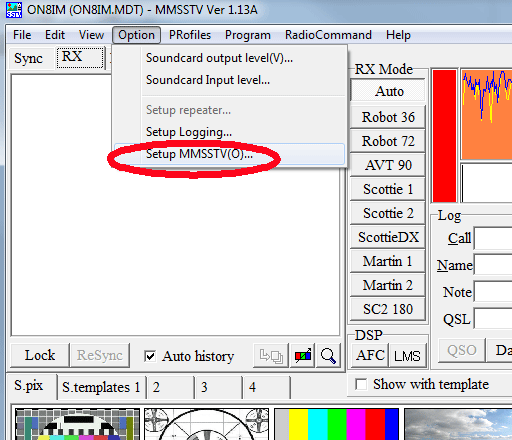
Task: Click the orange spectrum display
Action: [x=487, y=114]
